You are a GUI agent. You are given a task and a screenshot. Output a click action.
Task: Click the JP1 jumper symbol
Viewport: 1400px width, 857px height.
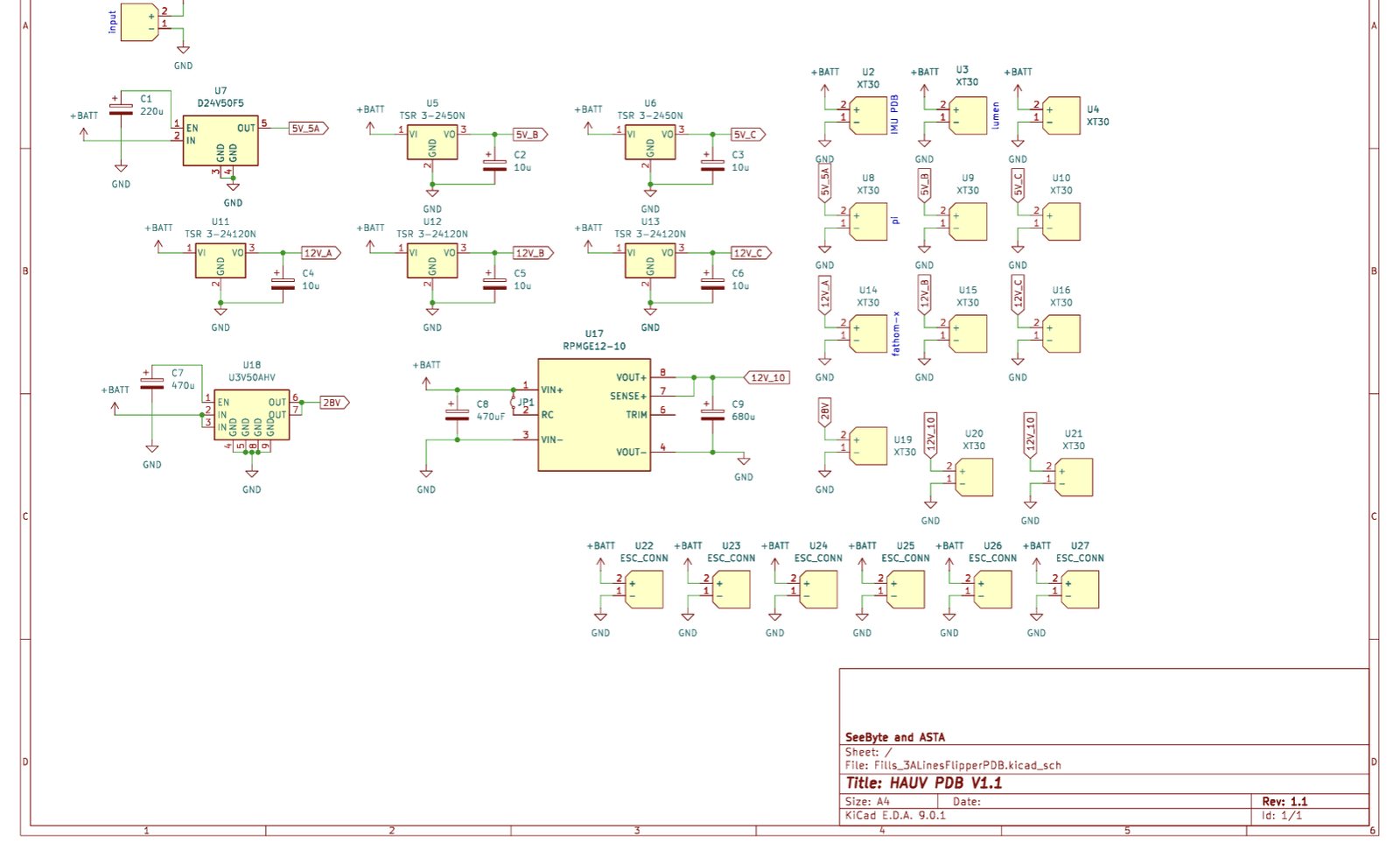tap(514, 403)
